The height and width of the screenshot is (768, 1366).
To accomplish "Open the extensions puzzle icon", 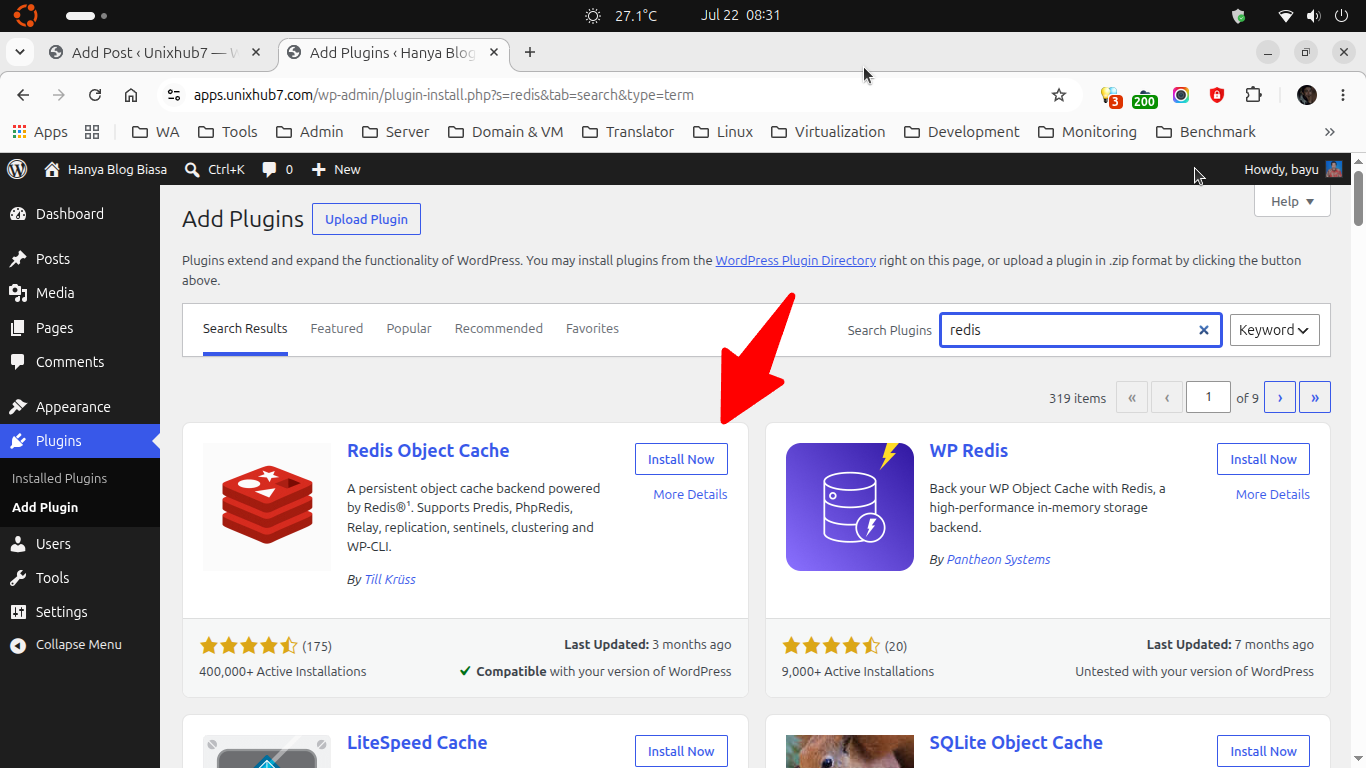I will (x=1253, y=95).
